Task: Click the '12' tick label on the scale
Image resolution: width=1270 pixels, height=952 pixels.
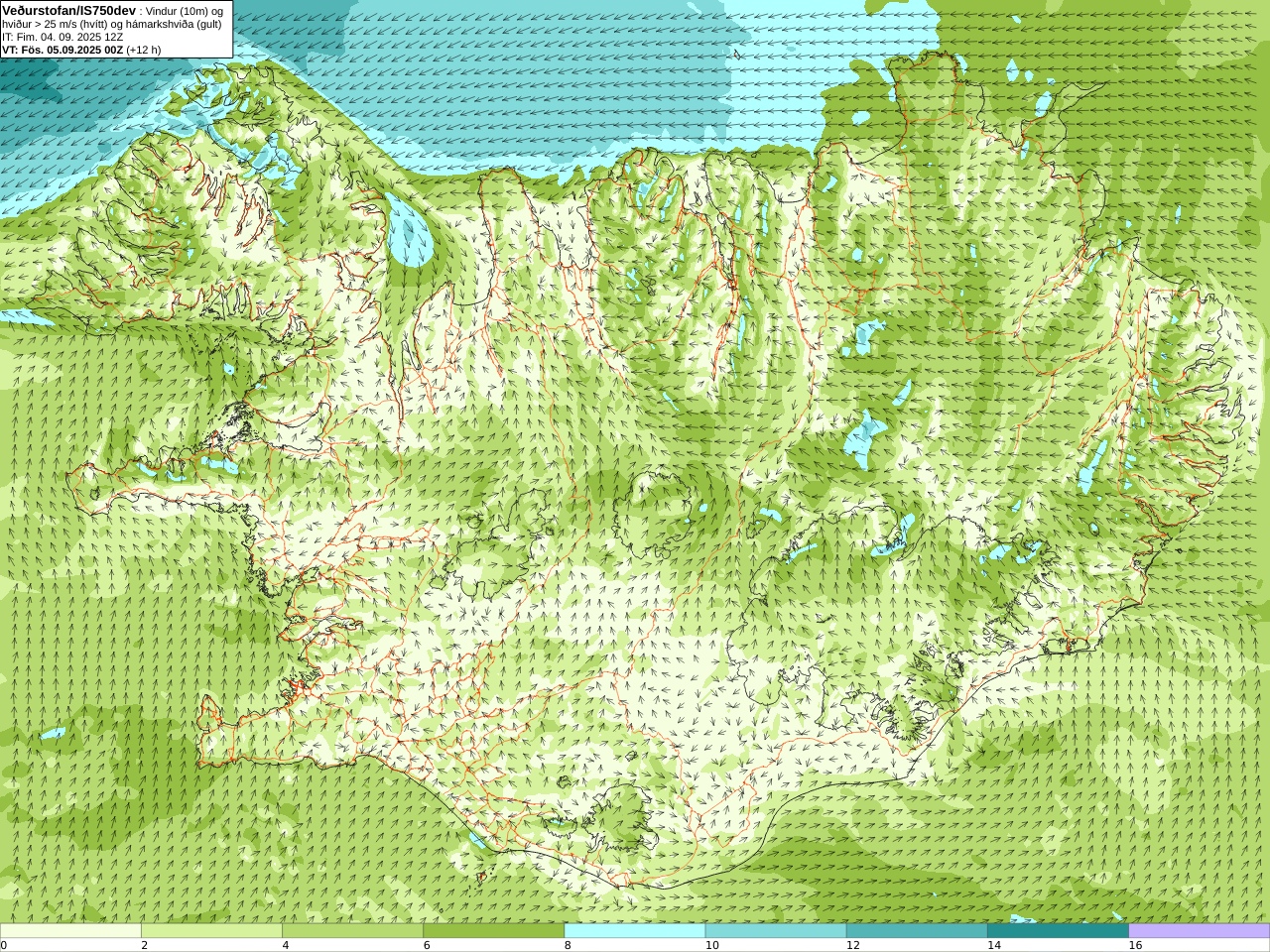Action: click(852, 945)
